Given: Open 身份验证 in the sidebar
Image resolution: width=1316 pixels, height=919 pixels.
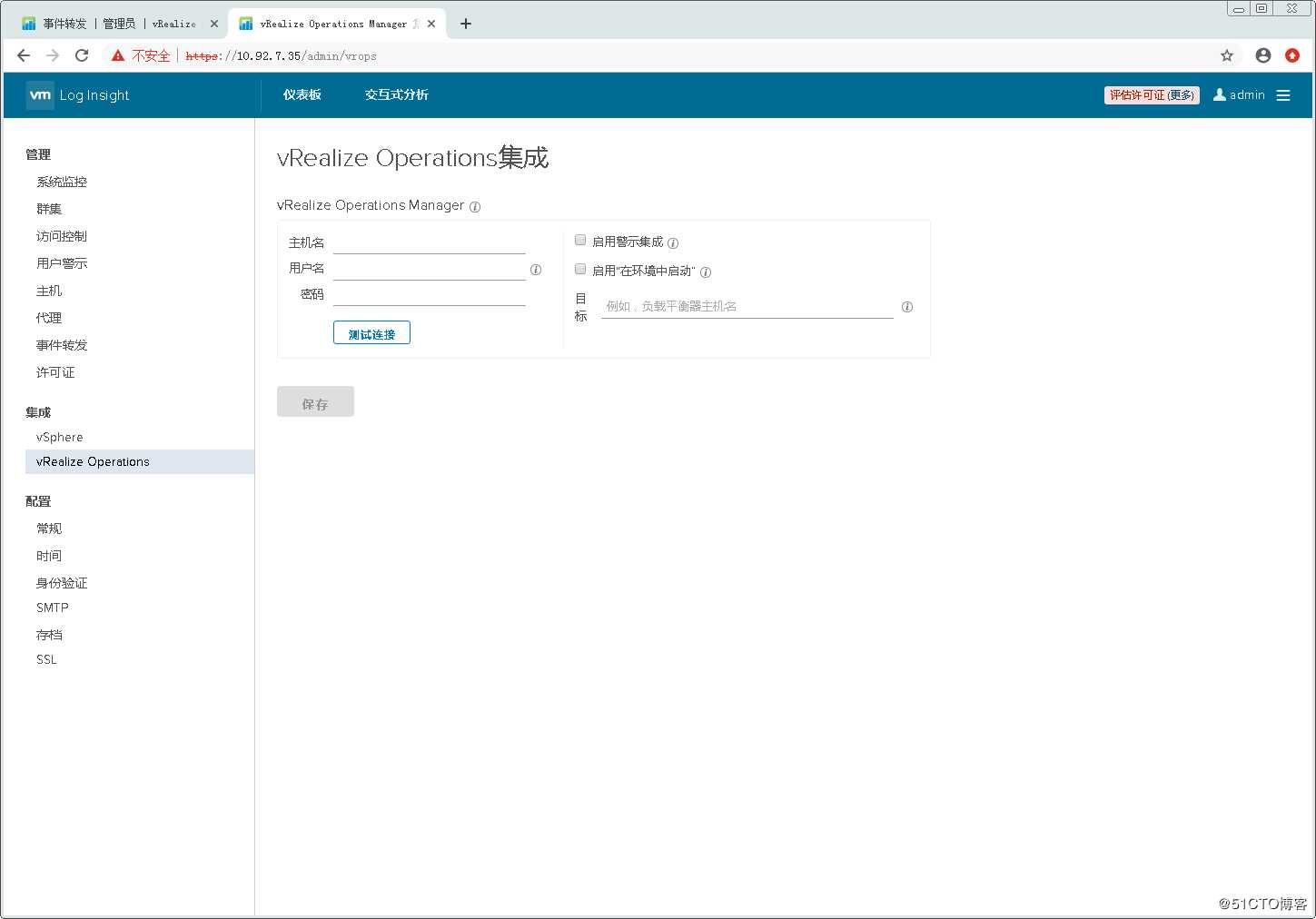Looking at the screenshot, I should click(62, 583).
